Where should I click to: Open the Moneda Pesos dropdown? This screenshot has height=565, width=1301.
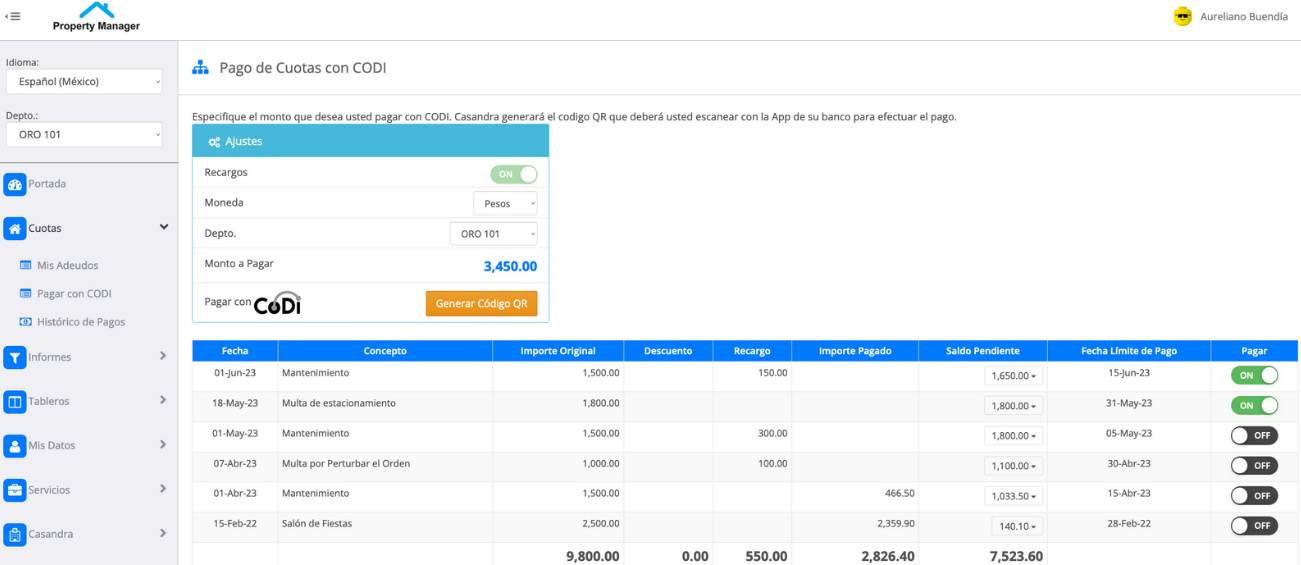[504, 204]
